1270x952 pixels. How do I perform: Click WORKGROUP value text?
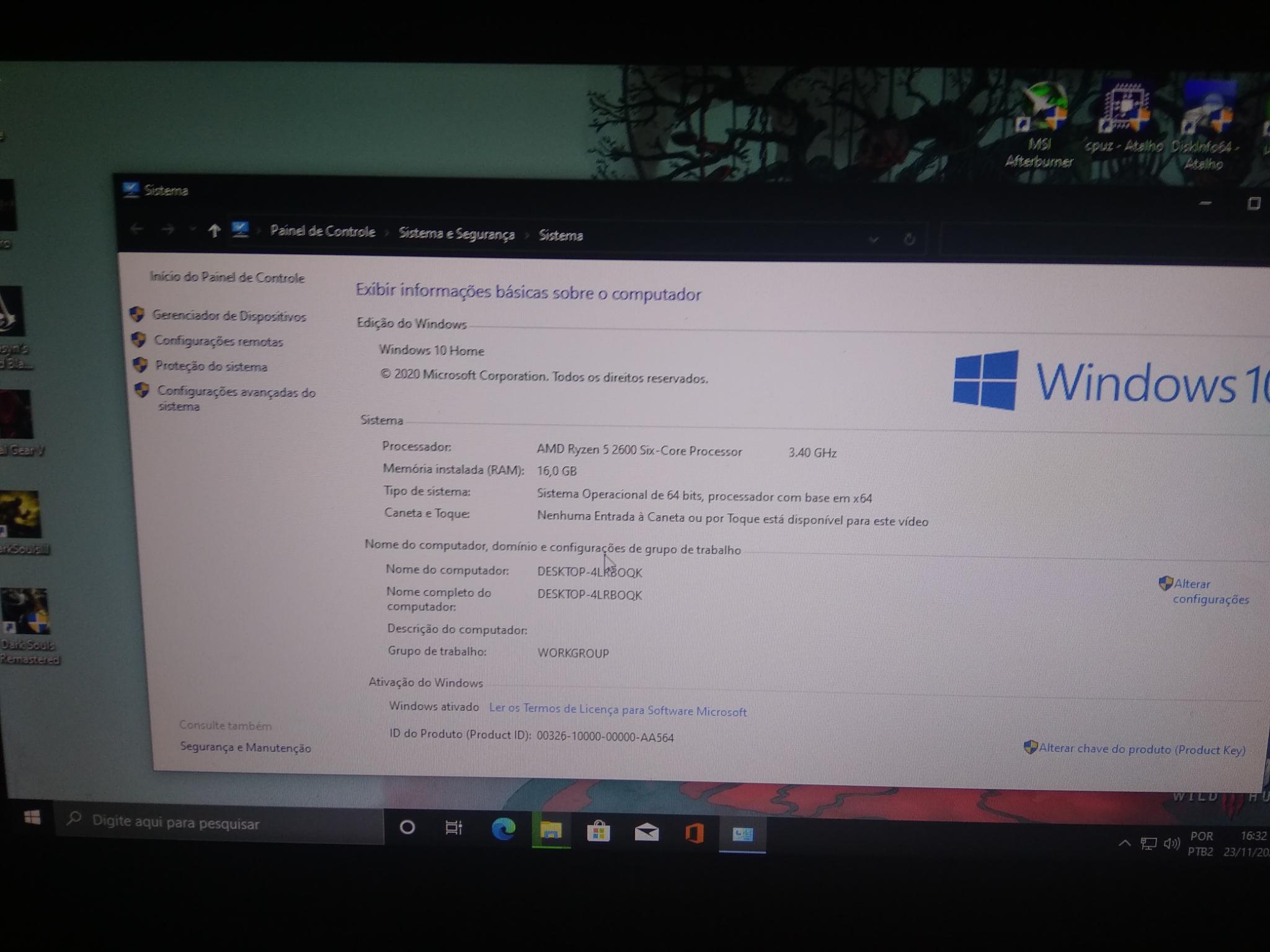(573, 653)
